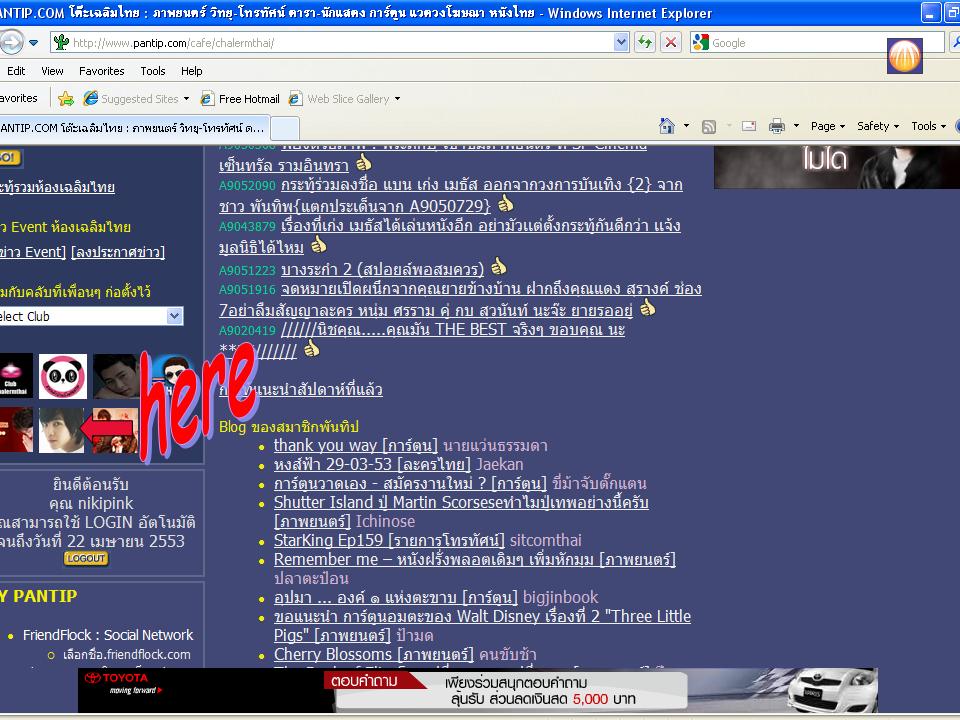Open the Tools menu in menu bar
The height and width of the screenshot is (720, 960).
point(152,71)
